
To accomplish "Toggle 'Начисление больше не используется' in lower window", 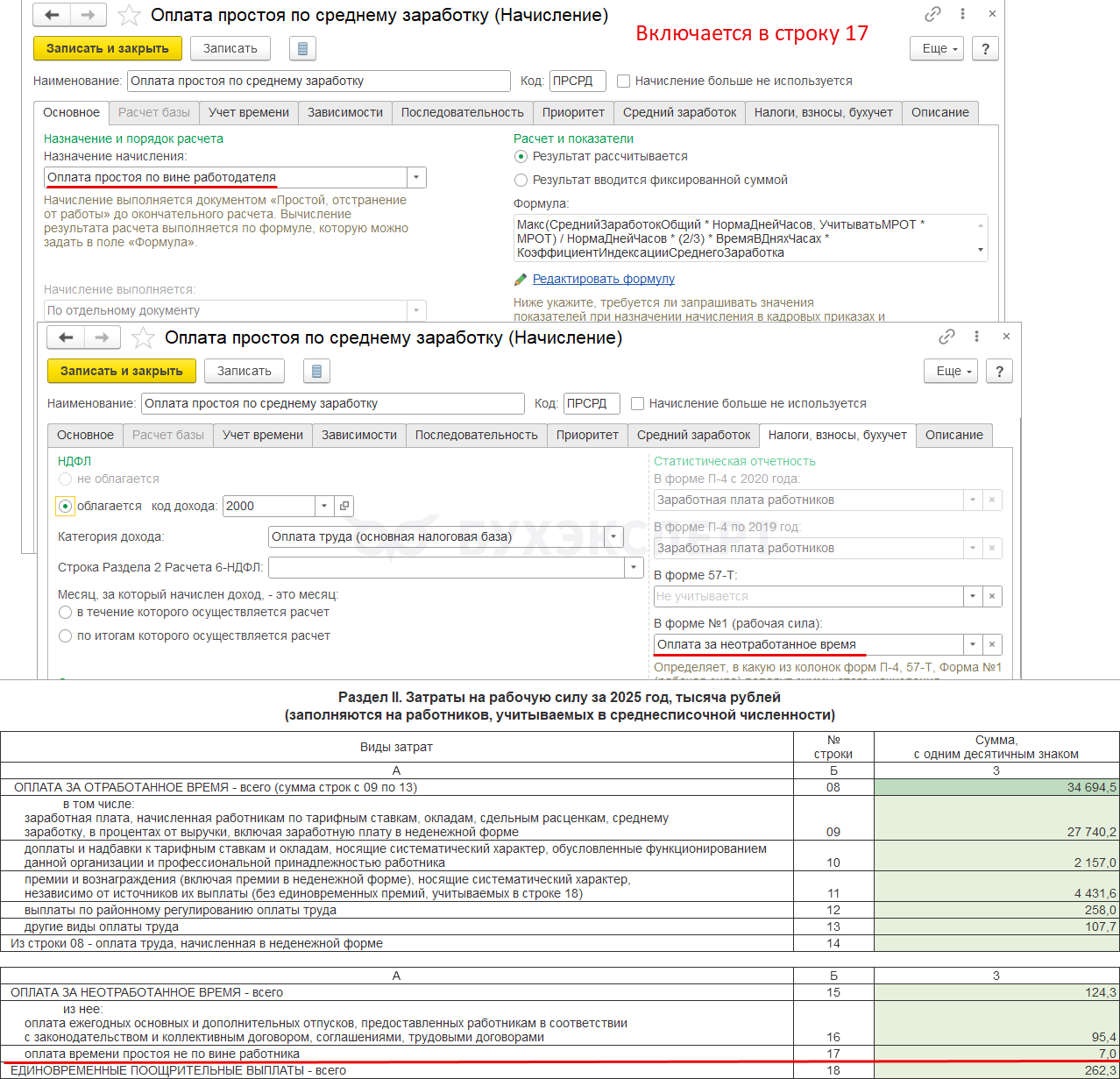I will coord(638,403).
